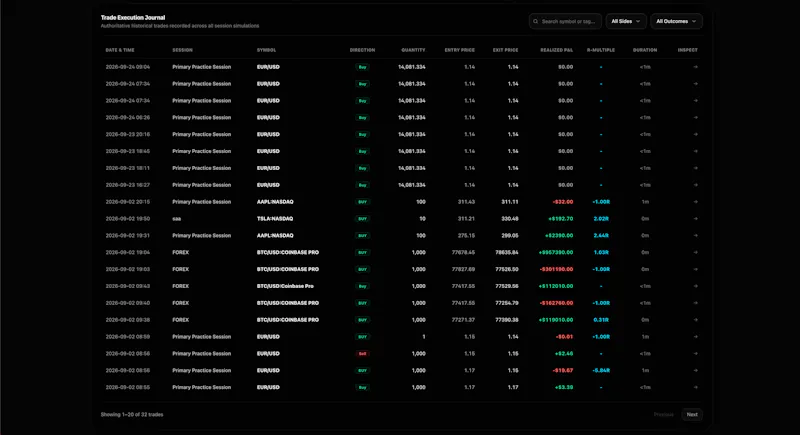The width and height of the screenshot is (800, 435).
Task: Open inspect arrow for 2026-09-24 06:26 trade
Action: pos(695,117)
